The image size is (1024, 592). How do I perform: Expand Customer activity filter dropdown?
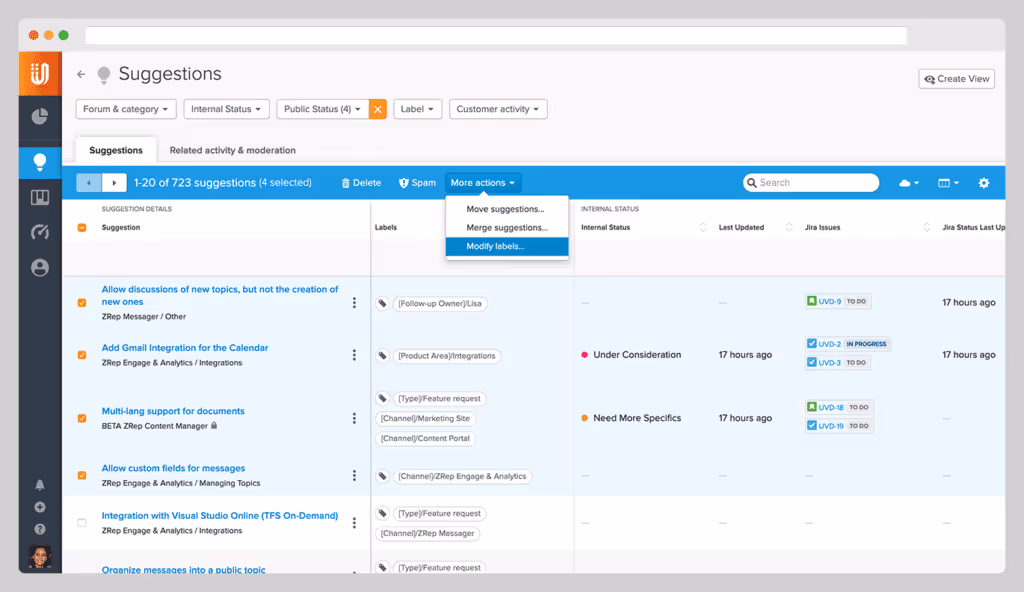tap(498, 109)
